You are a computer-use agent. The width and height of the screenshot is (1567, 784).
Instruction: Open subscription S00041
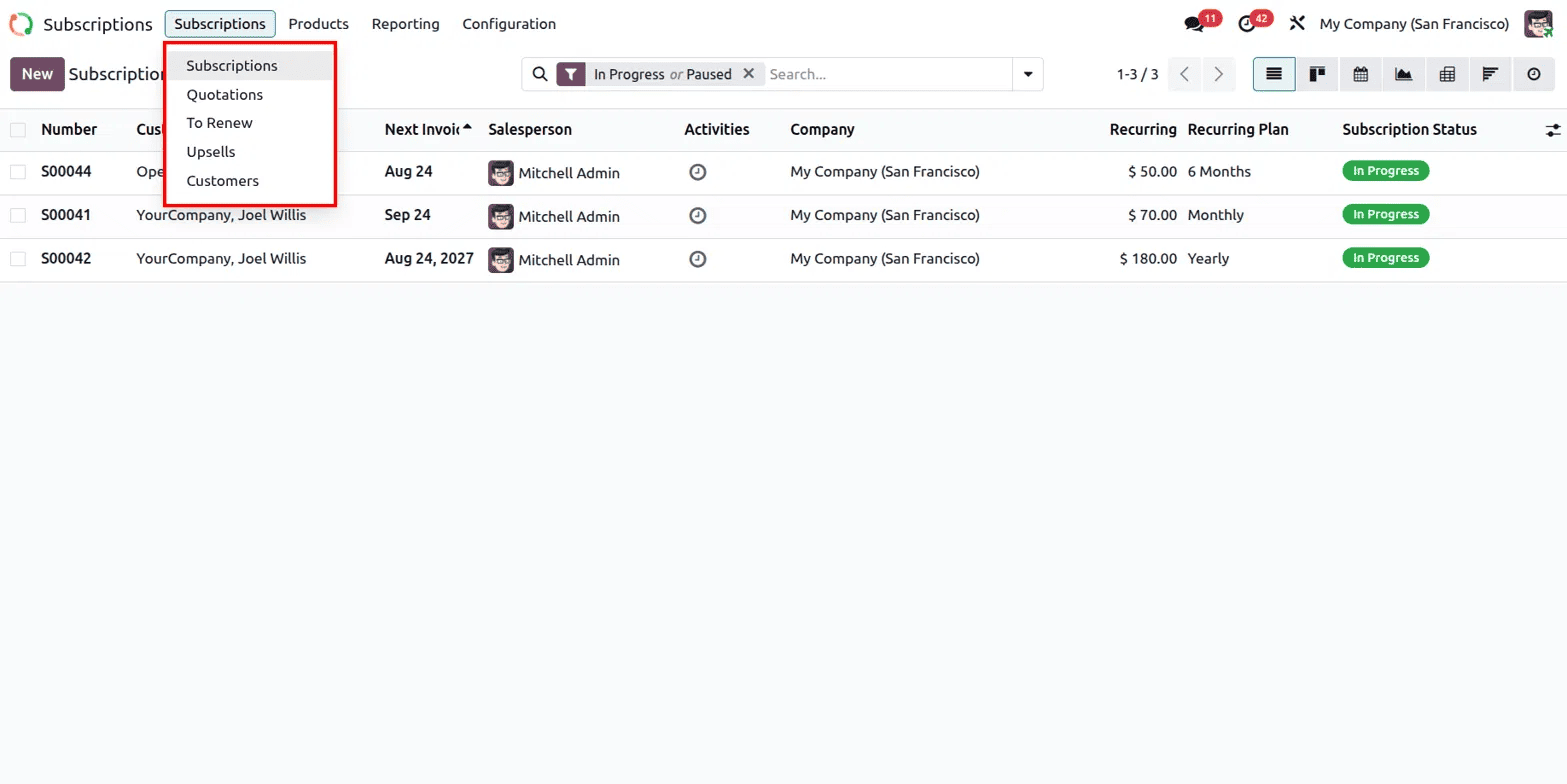coord(66,215)
